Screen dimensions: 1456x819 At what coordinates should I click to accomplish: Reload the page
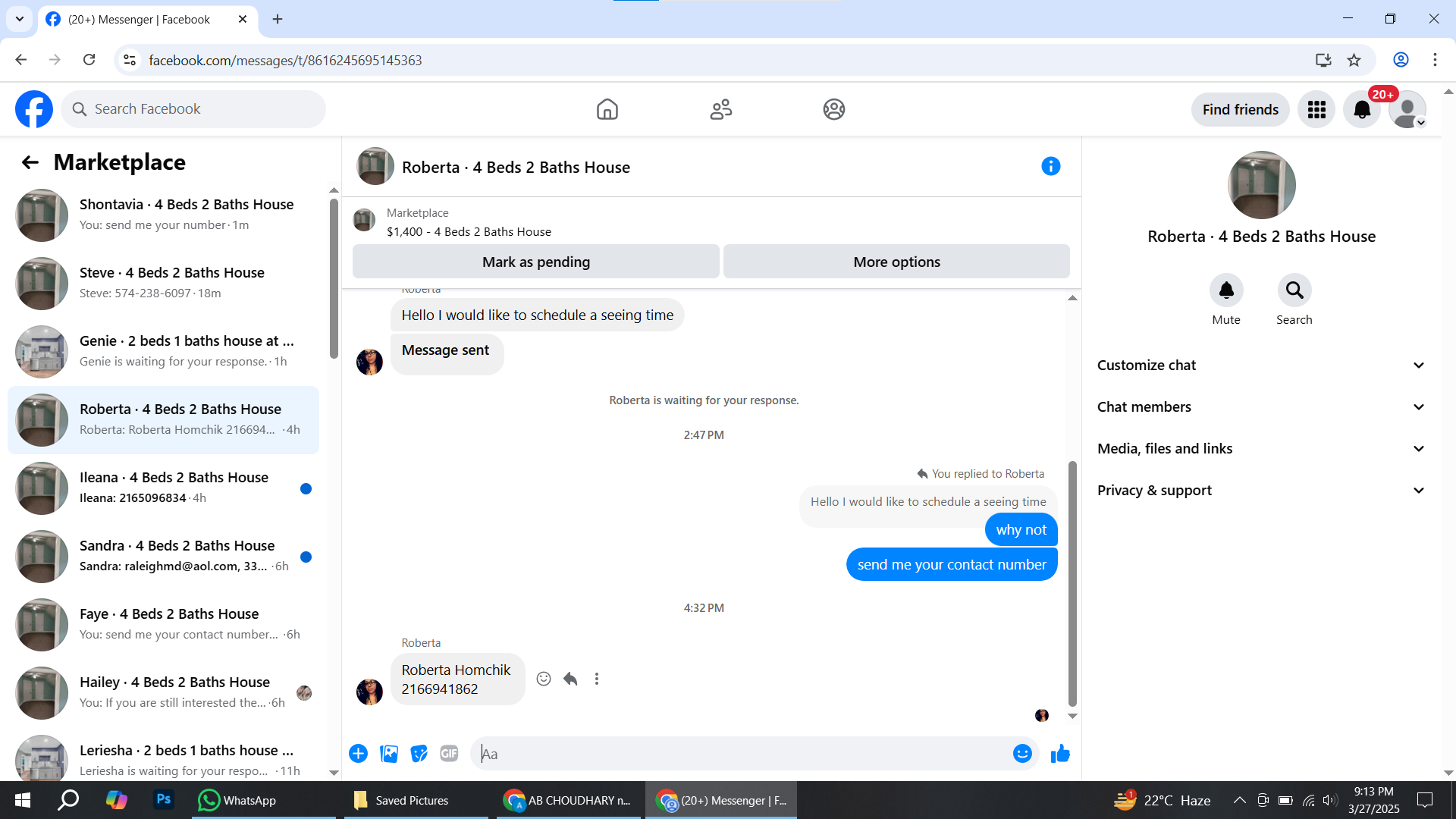(89, 60)
